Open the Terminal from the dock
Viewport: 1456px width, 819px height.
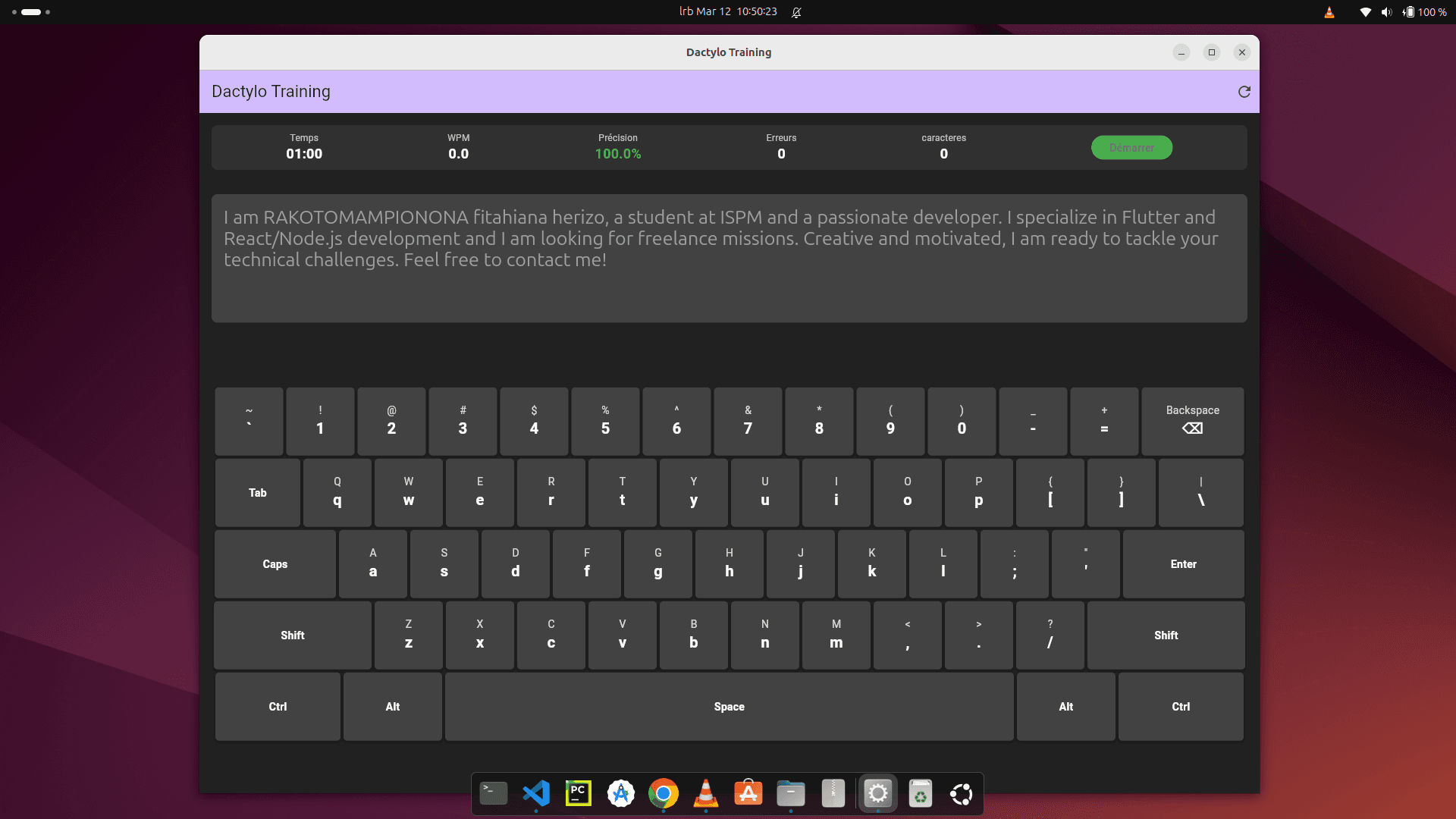tap(494, 794)
